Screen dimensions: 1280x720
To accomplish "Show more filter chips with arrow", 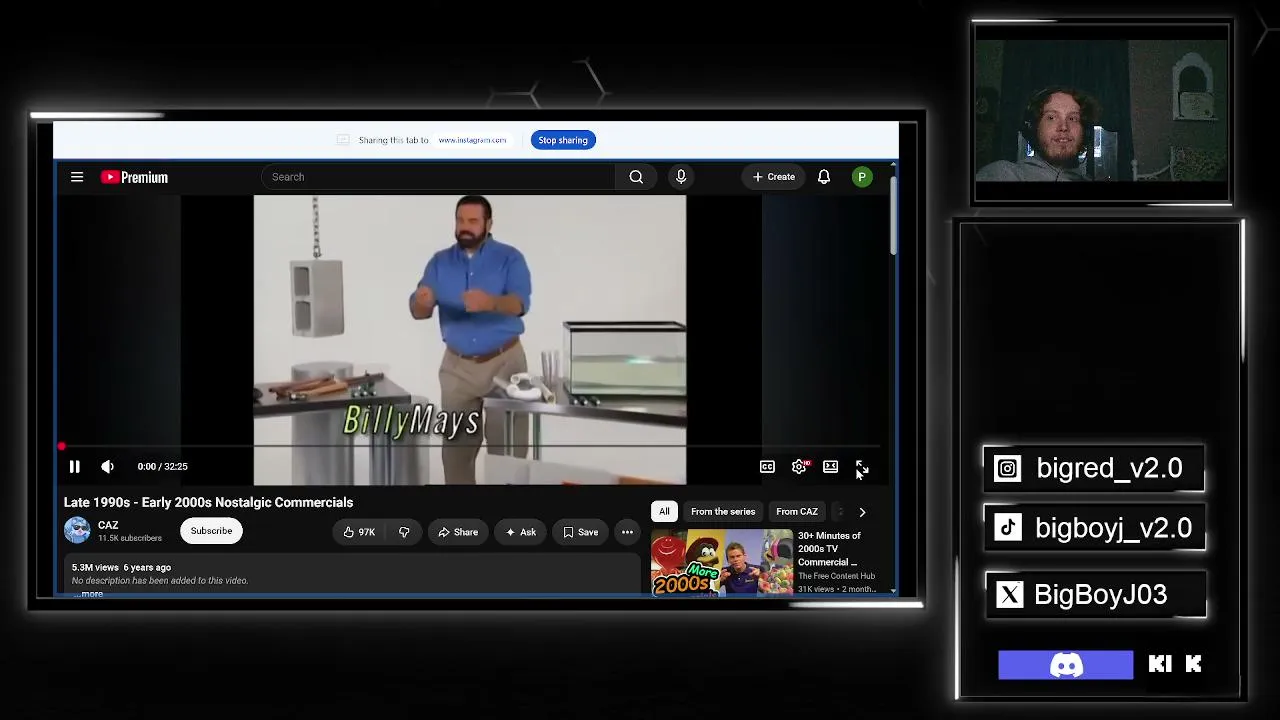I will [862, 512].
